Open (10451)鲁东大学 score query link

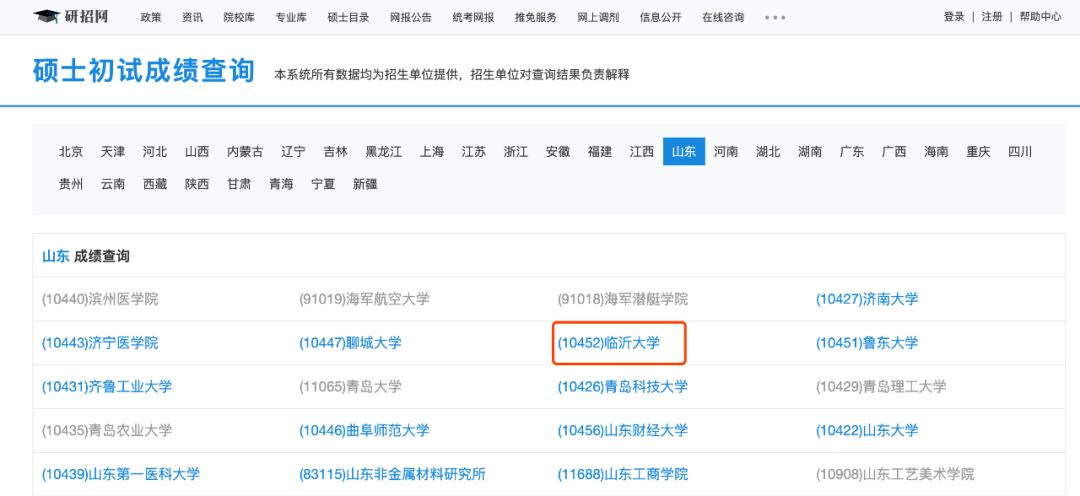[x=867, y=342]
